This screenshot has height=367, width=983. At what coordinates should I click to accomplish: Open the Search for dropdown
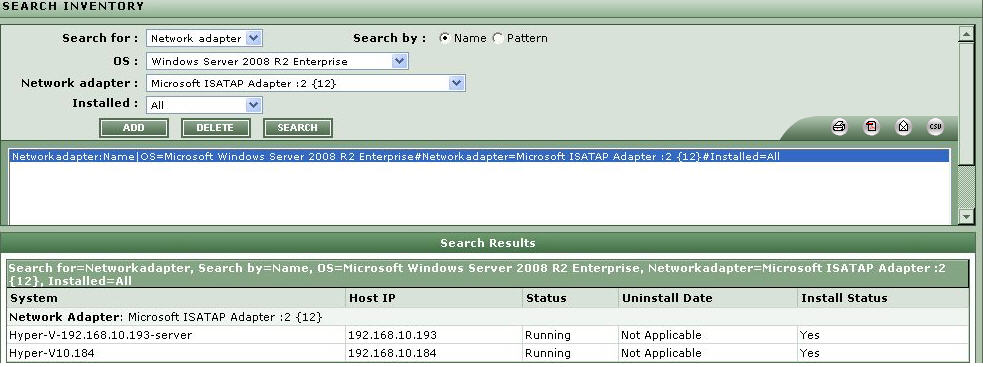[x=204, y=38]
